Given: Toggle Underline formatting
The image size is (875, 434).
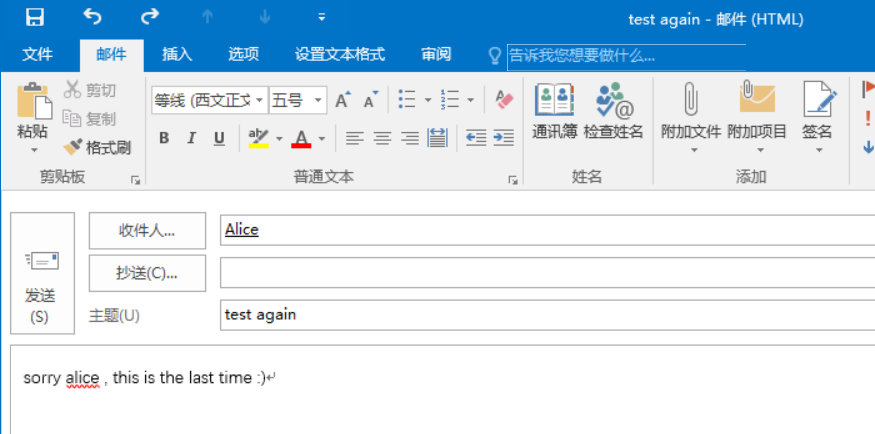Looking at the screenshot, I should (218, 138).
